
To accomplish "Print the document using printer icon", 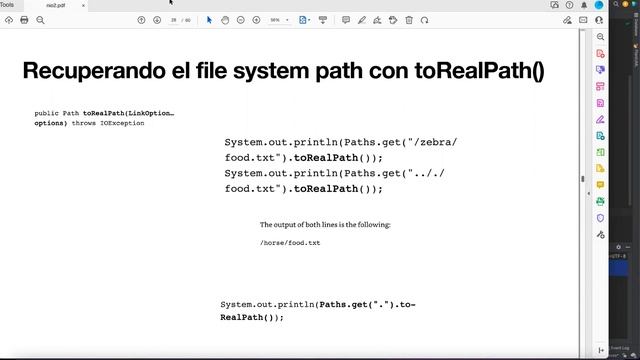I will 24,20.
